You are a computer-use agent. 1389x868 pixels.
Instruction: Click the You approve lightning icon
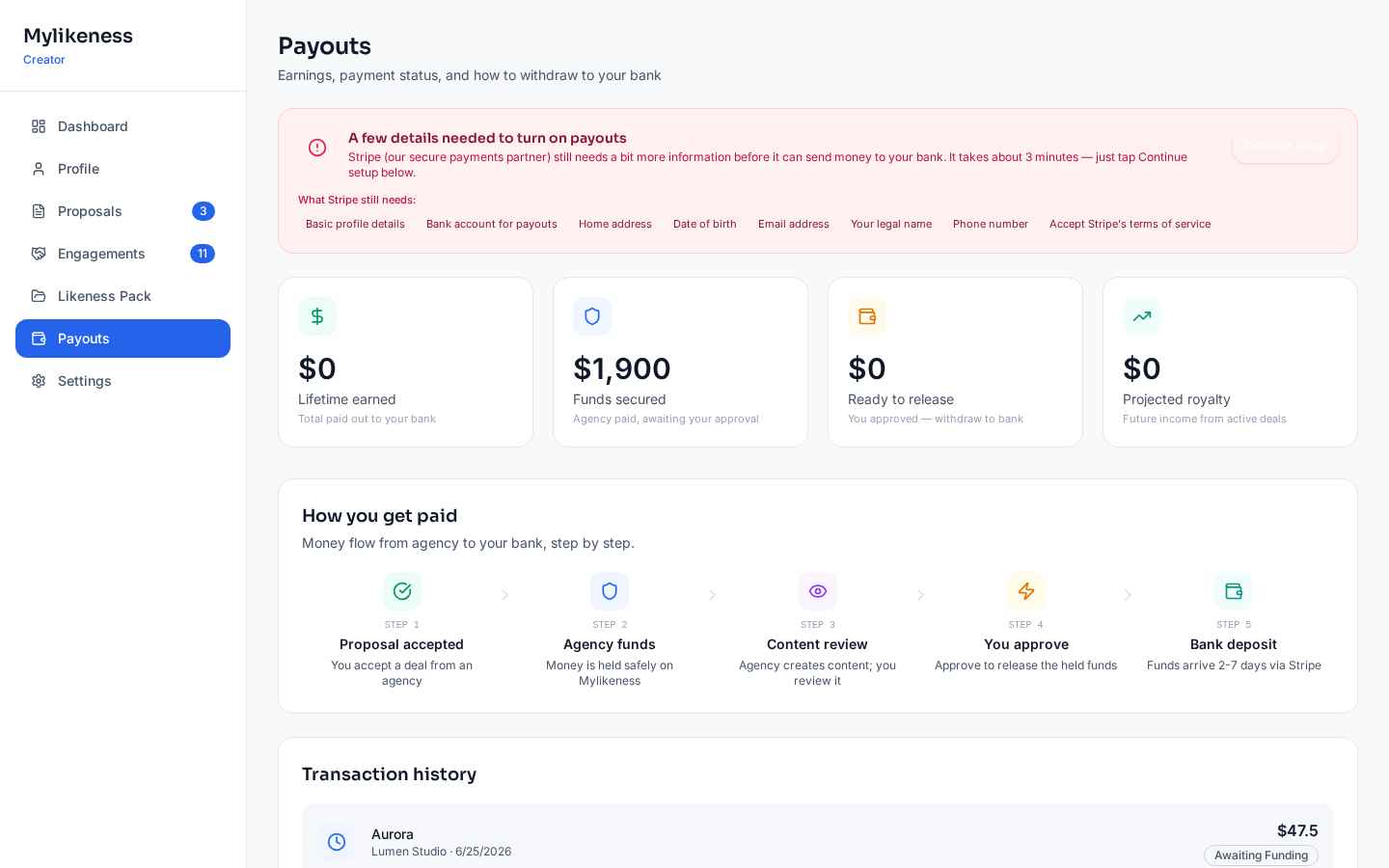pyautogui.click(x=1026, y=591)
